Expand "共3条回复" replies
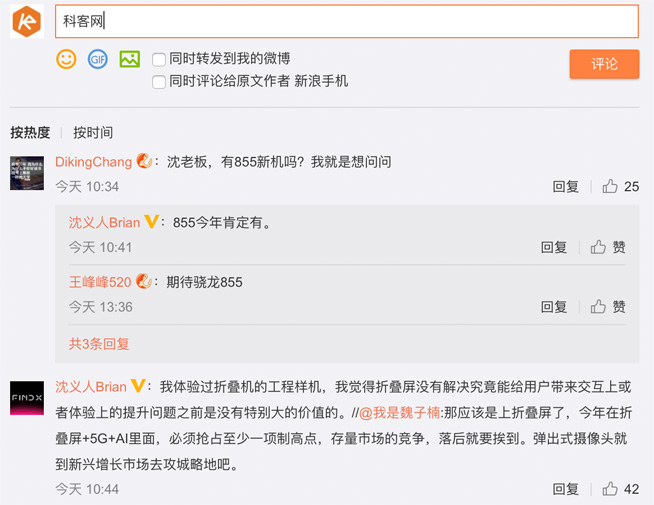Image resolution: width=654 pixels, height=505 pixels. (x=99, y=344)
